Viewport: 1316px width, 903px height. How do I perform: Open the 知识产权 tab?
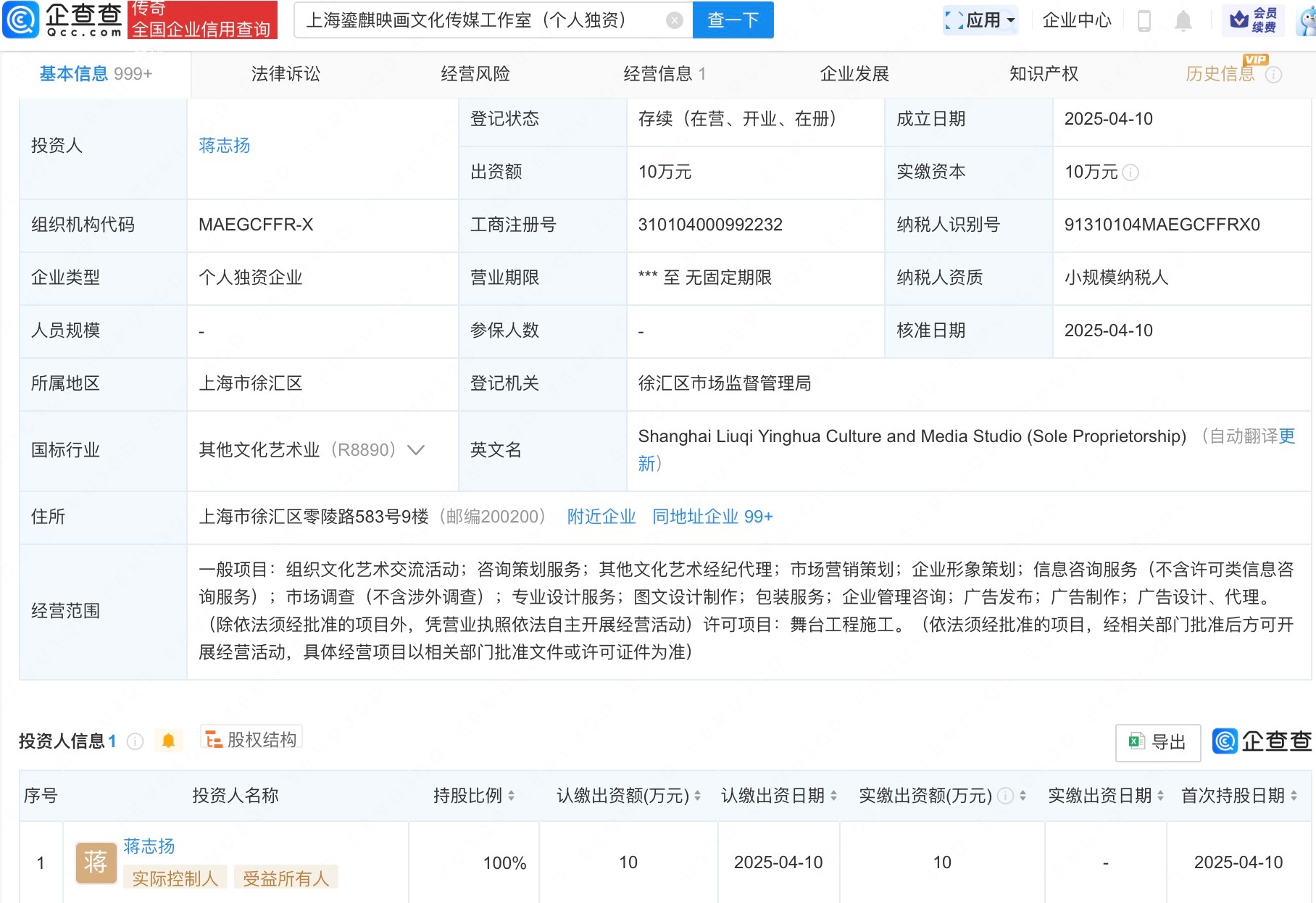(1044, 74)
